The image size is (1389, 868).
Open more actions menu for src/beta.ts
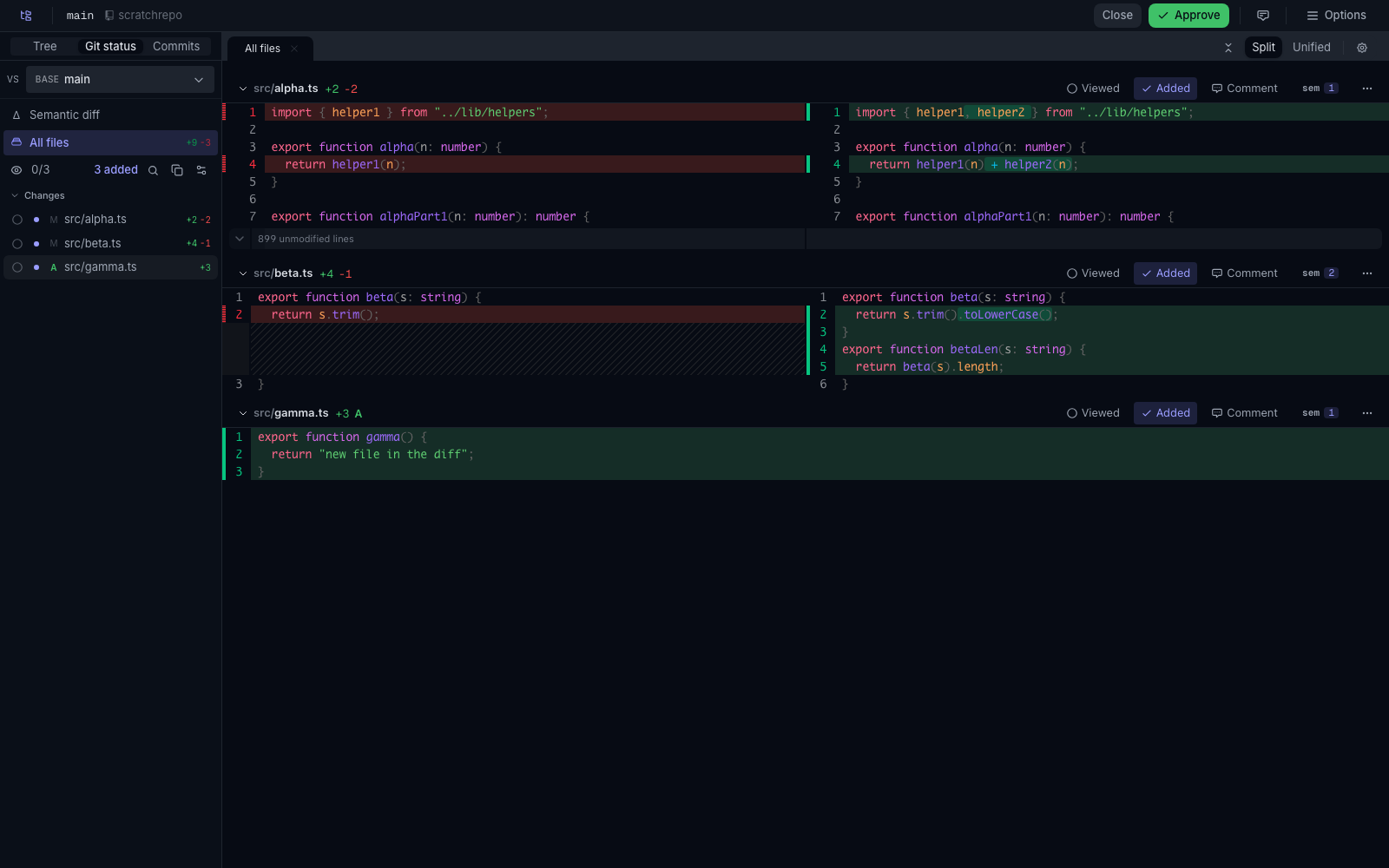[x=1367, y=273]
